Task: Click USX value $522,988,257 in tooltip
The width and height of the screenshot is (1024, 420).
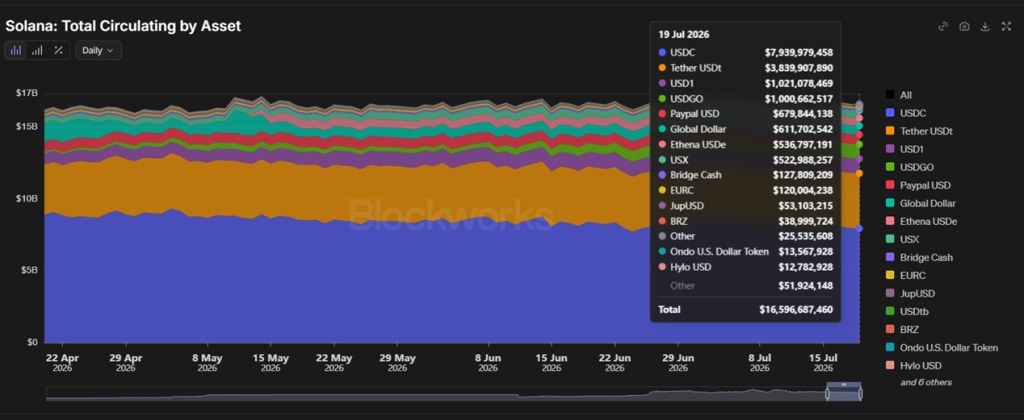Action: click(x=803, y=159)
